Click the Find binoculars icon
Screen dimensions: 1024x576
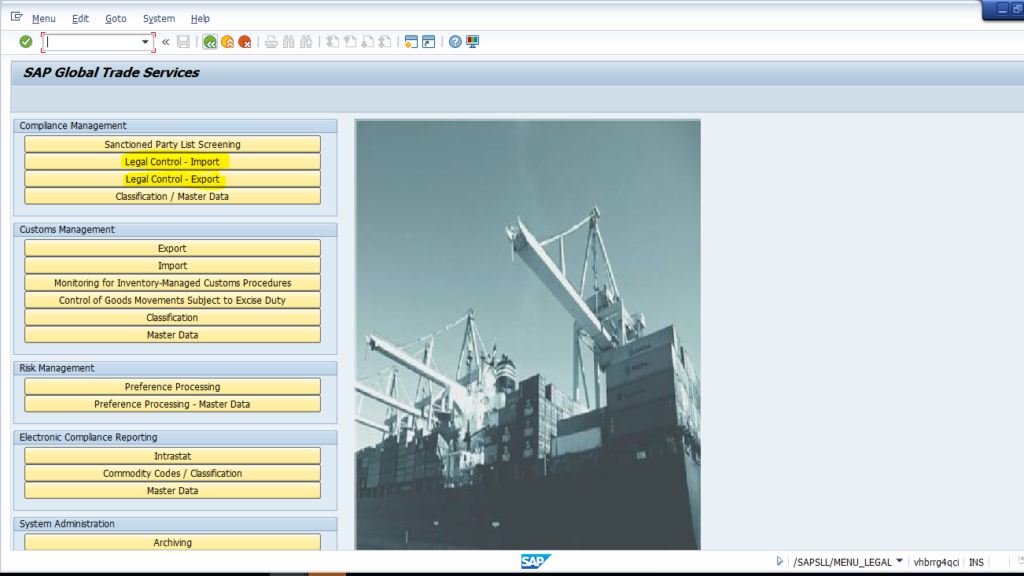(x=289, y=42)
